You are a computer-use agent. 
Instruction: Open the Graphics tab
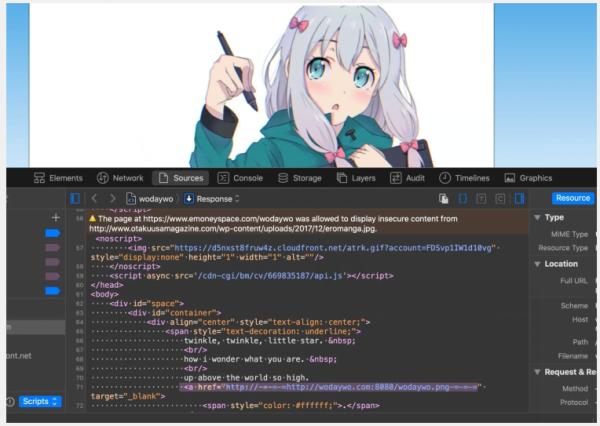point(528,178)
